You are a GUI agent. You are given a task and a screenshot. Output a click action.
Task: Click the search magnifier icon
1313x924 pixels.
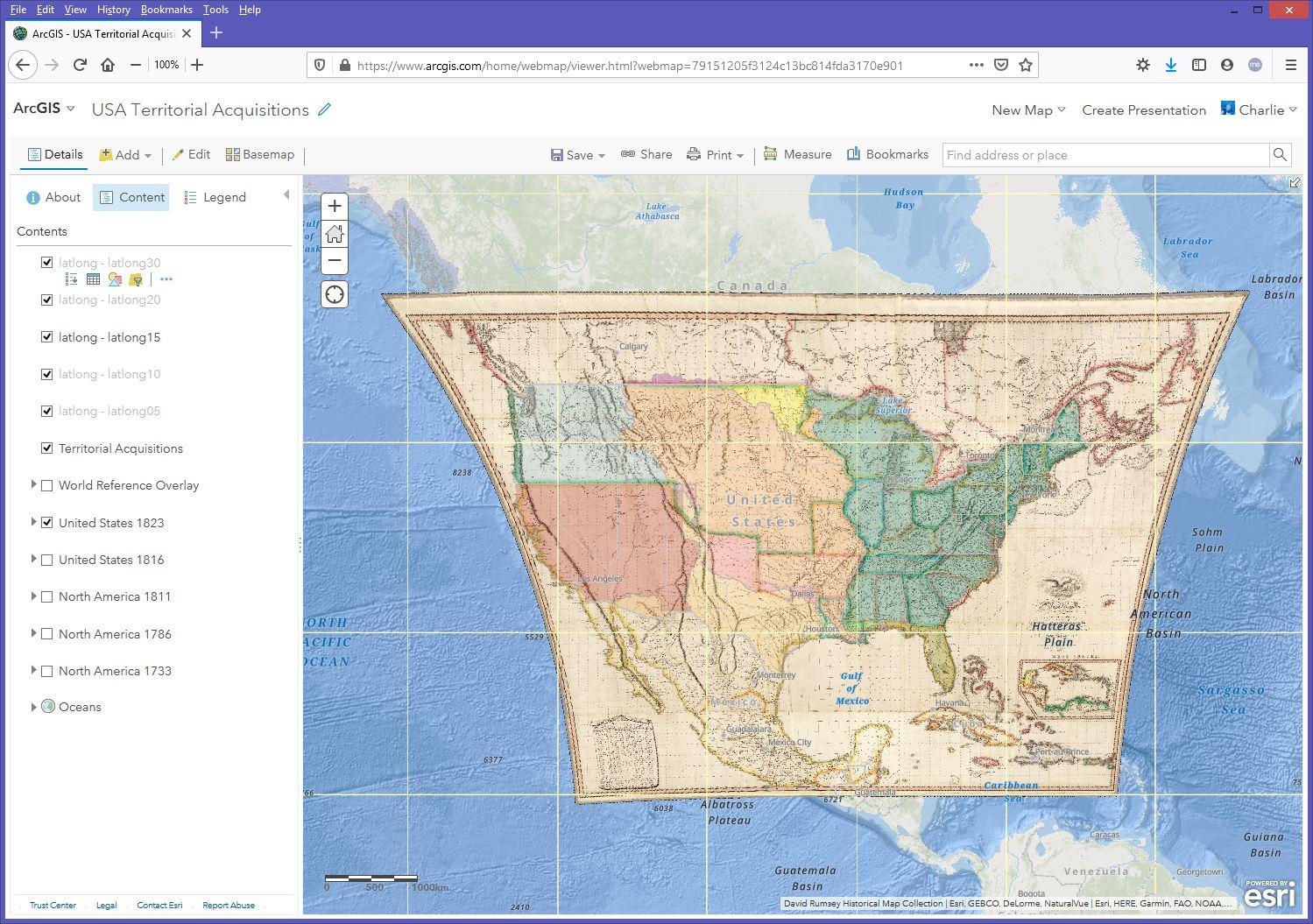click(1280, 155)
